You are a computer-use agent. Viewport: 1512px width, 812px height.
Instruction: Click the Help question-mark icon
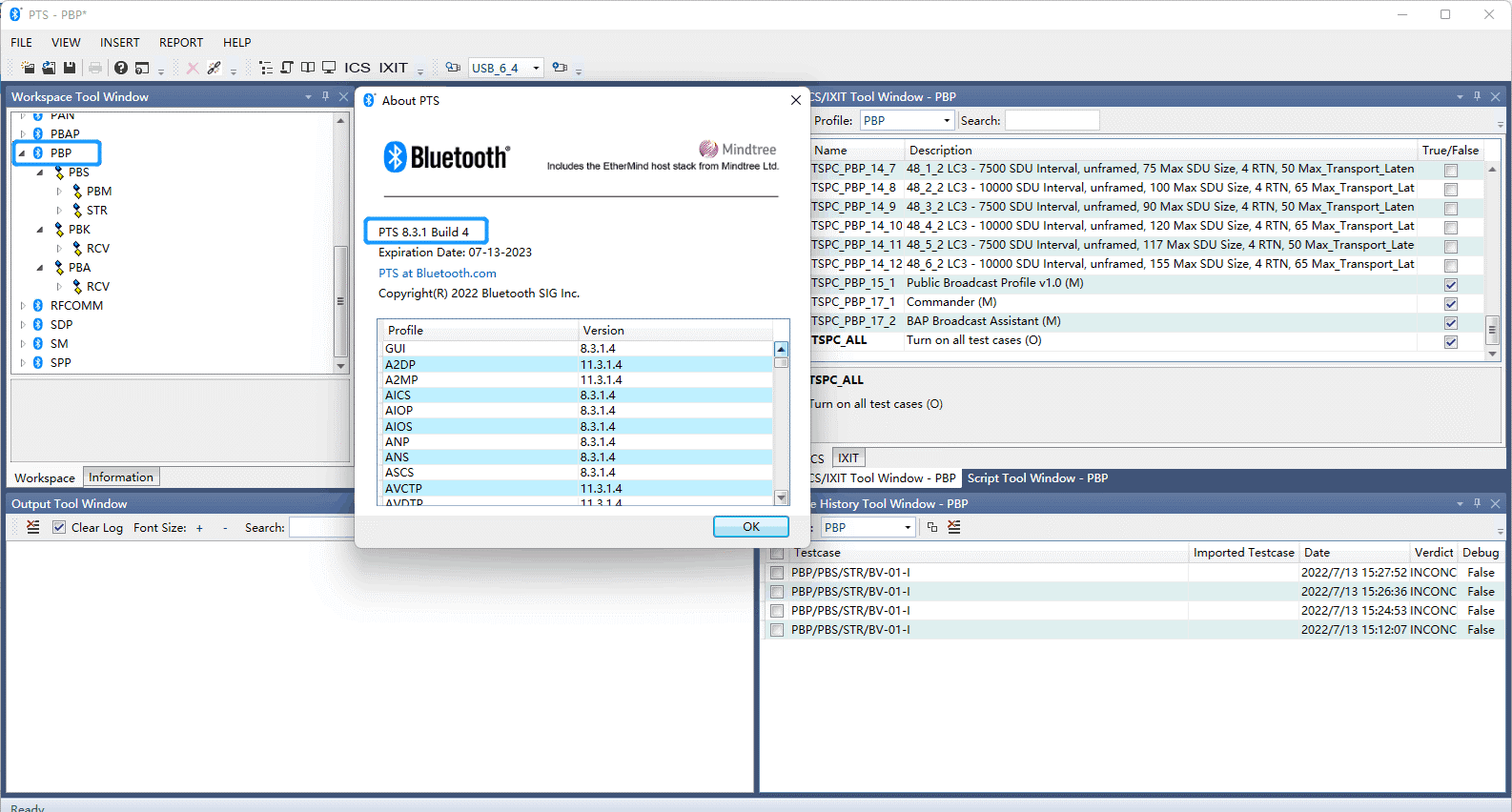pos(121,68)
